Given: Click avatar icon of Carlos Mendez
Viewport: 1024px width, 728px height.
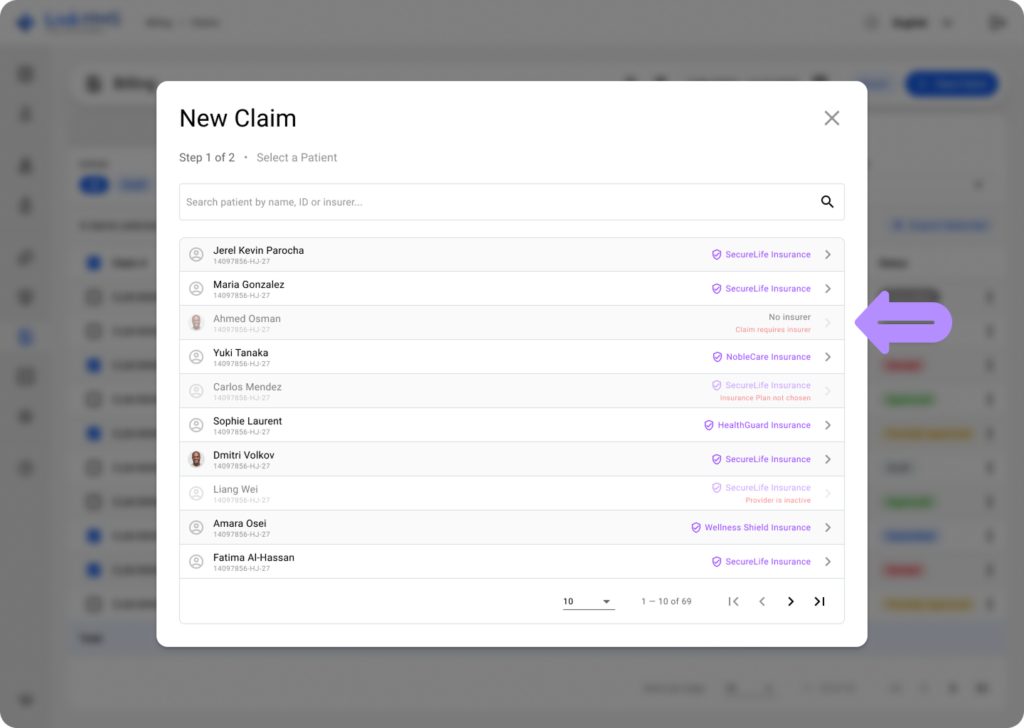Looking at the screenshot, I should click(x=196, y=391).
